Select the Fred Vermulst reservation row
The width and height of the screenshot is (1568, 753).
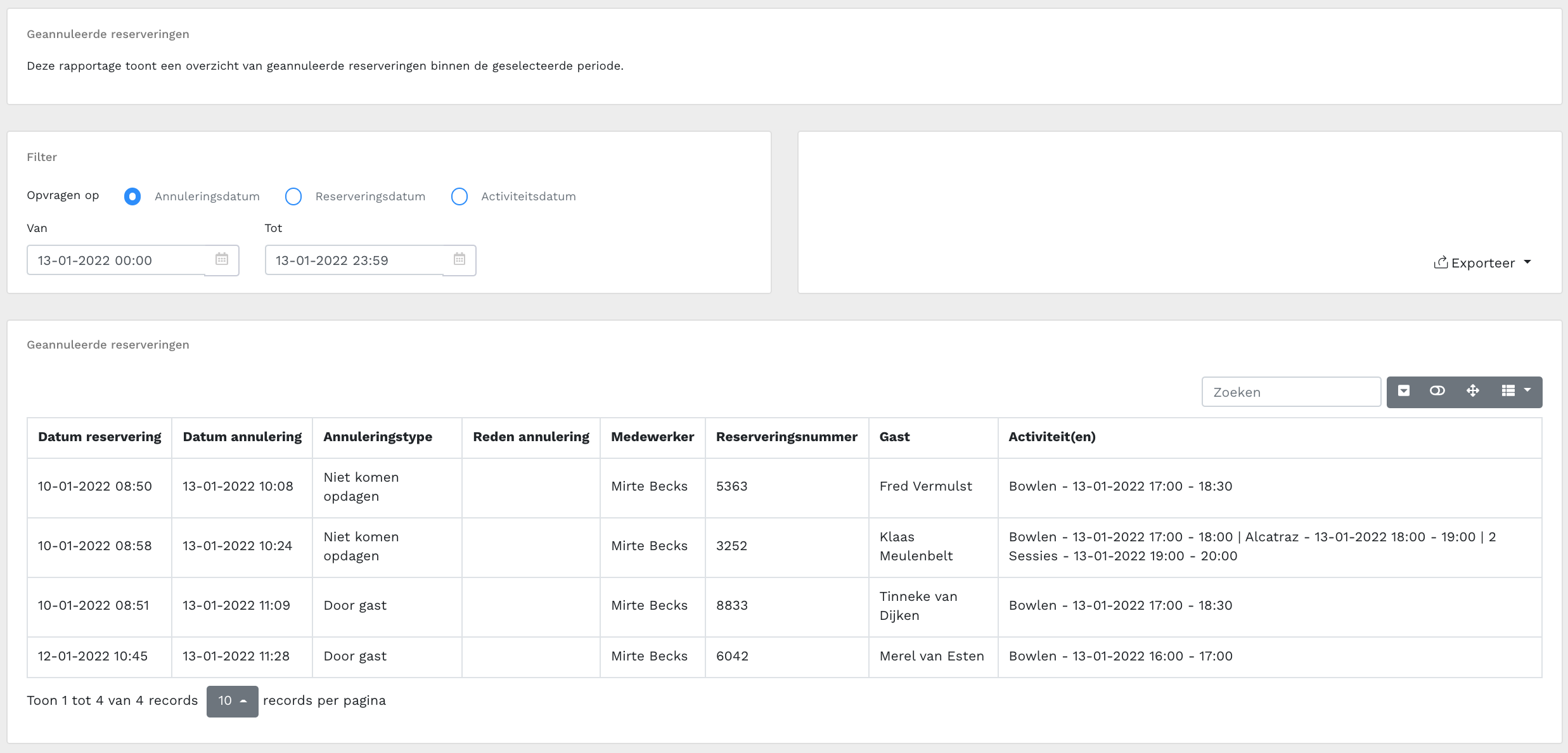(x=925, y=487)
